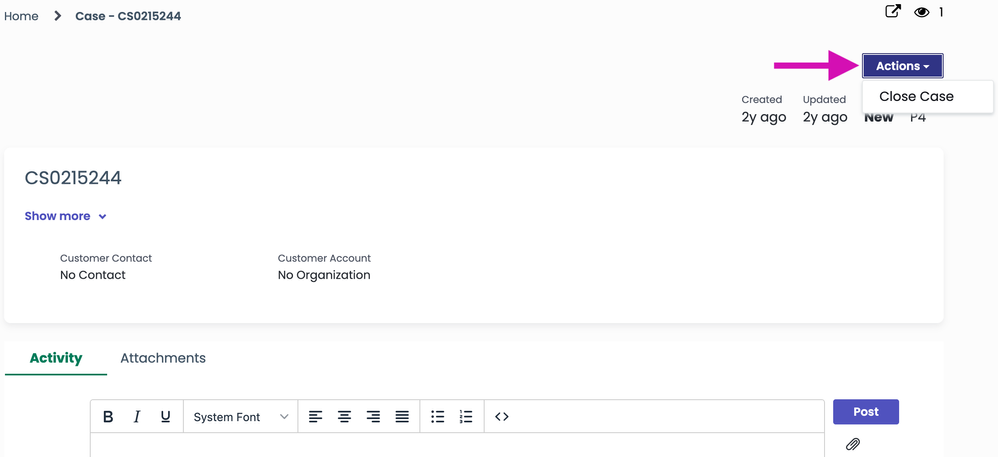Insert a numbered list

466,417
